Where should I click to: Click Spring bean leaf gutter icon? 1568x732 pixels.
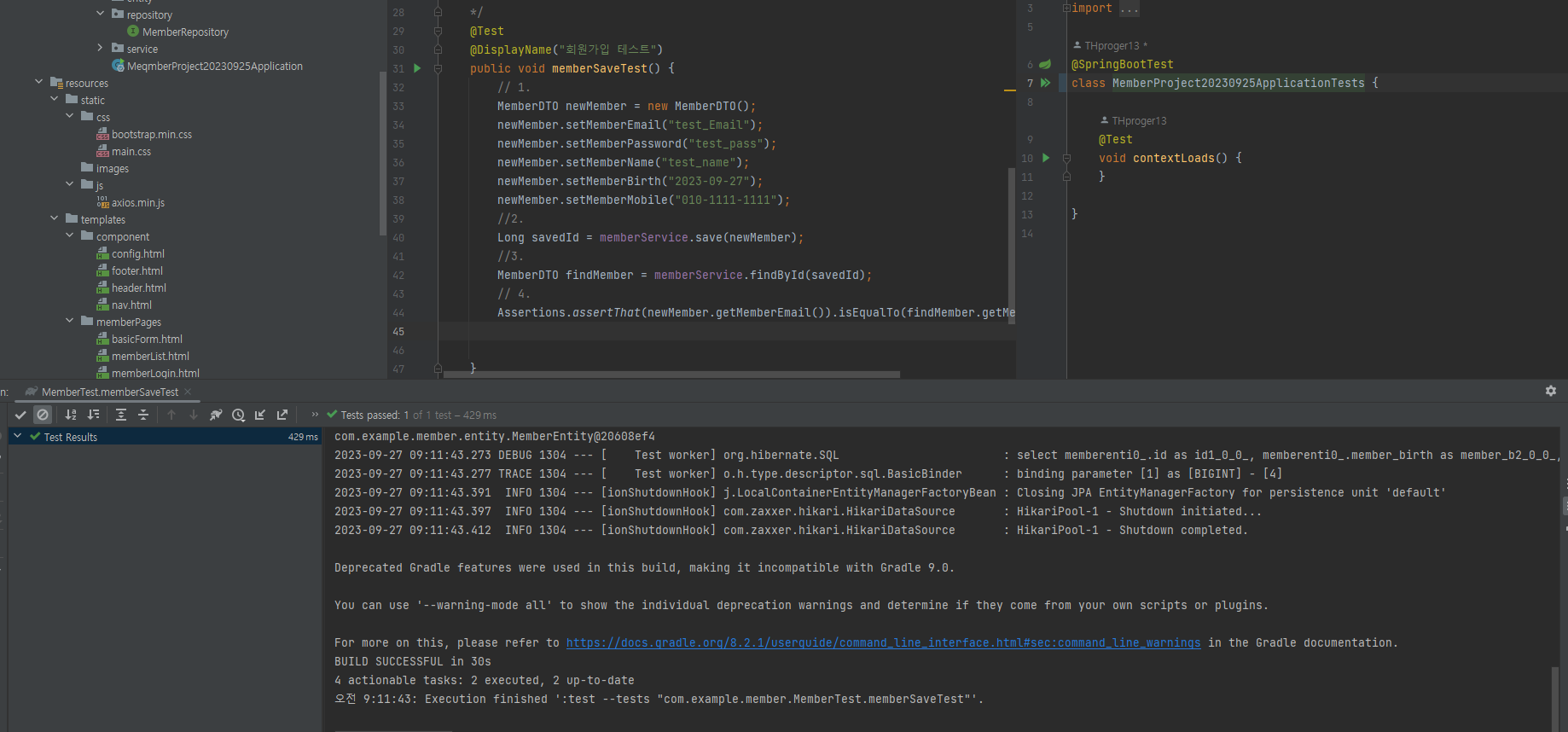[1045, 64]
